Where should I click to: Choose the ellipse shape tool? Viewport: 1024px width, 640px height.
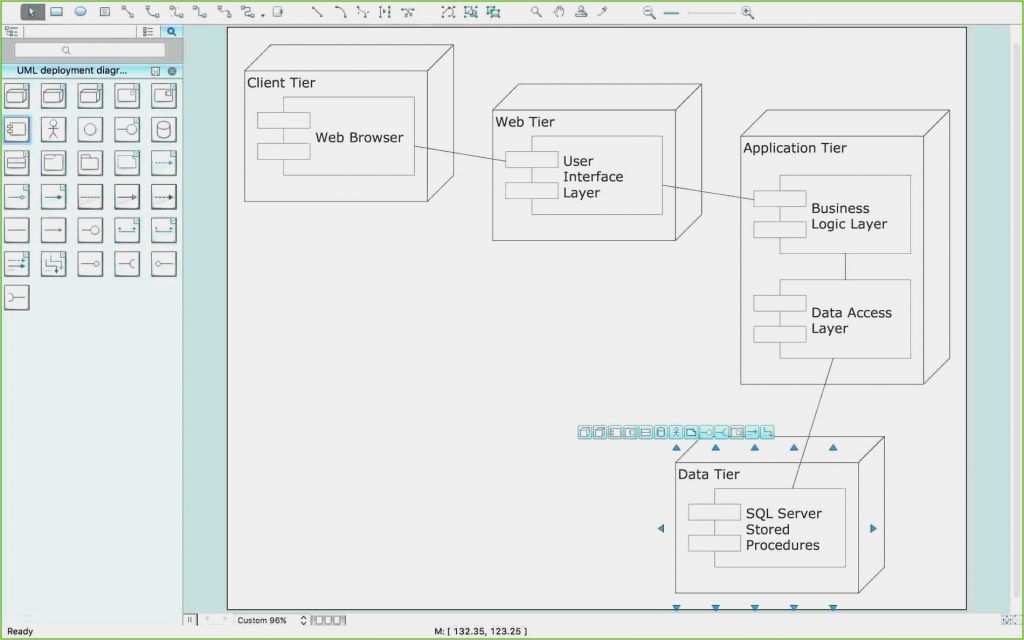(79, 12)
